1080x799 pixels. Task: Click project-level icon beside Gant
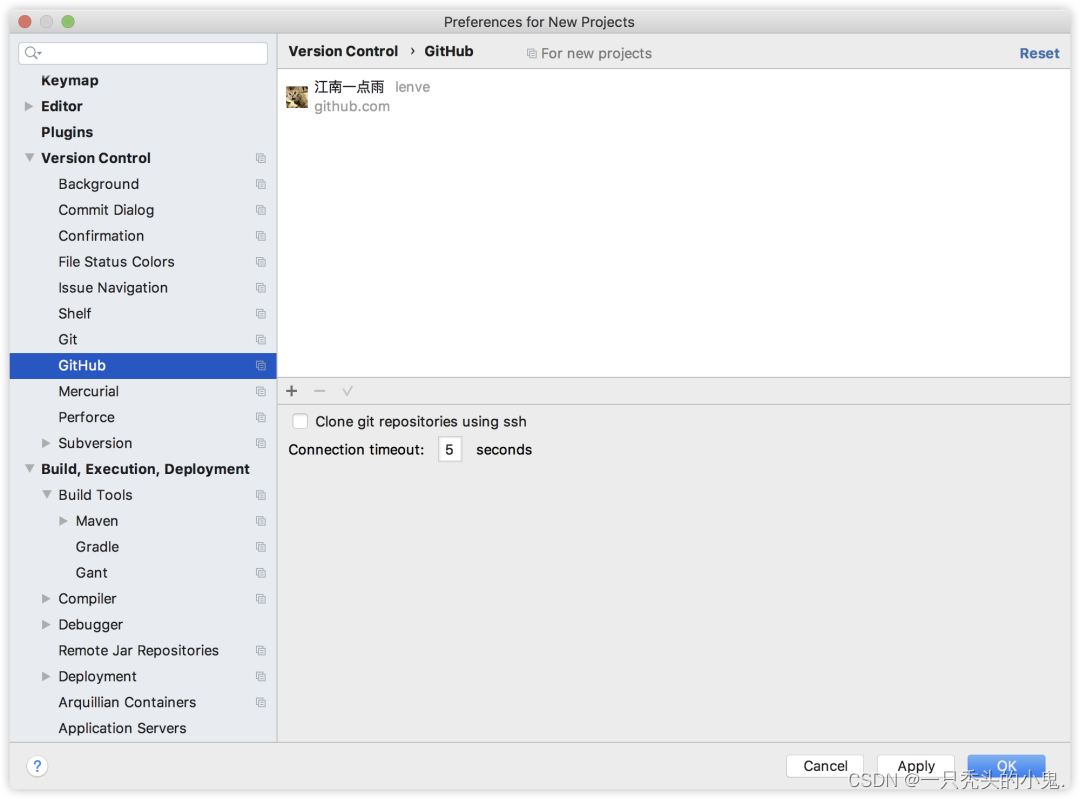click(x=261, y=573)
